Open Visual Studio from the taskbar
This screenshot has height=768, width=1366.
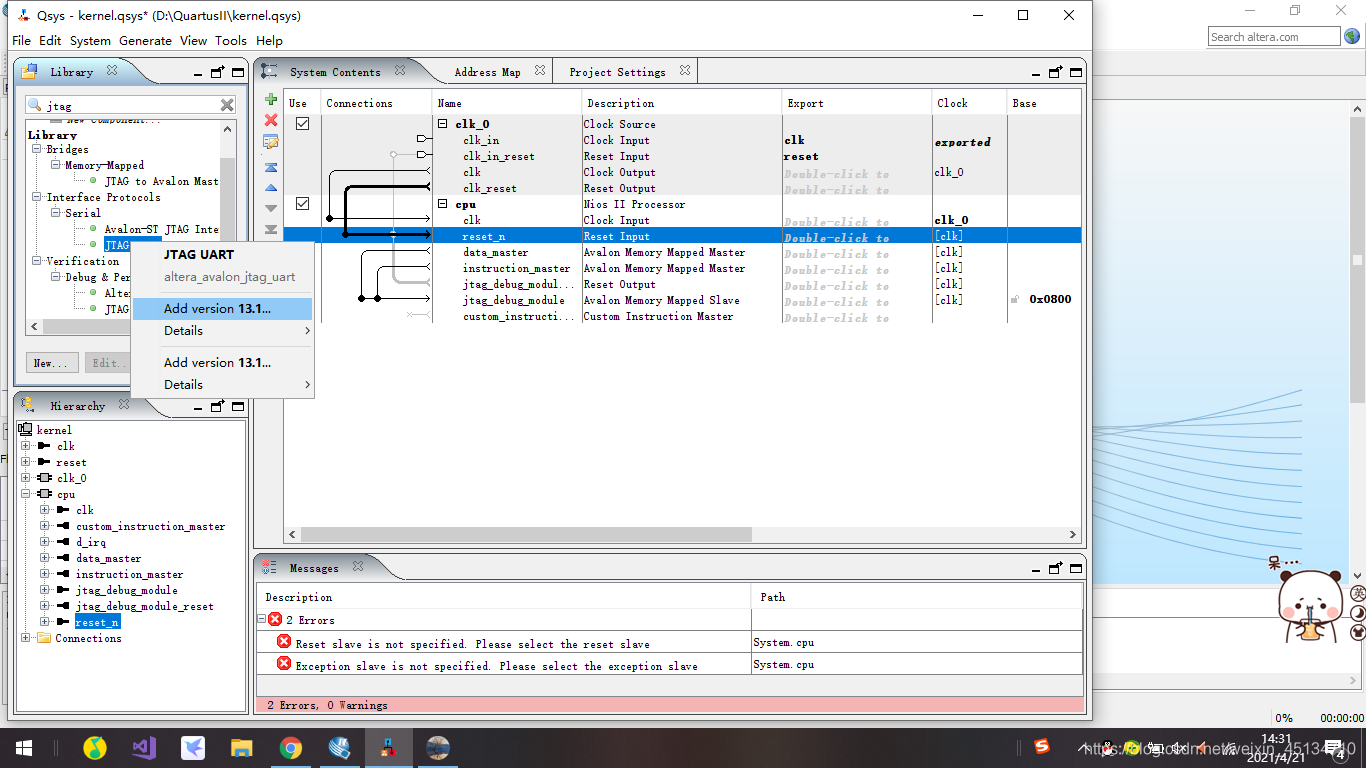[144, 748]
